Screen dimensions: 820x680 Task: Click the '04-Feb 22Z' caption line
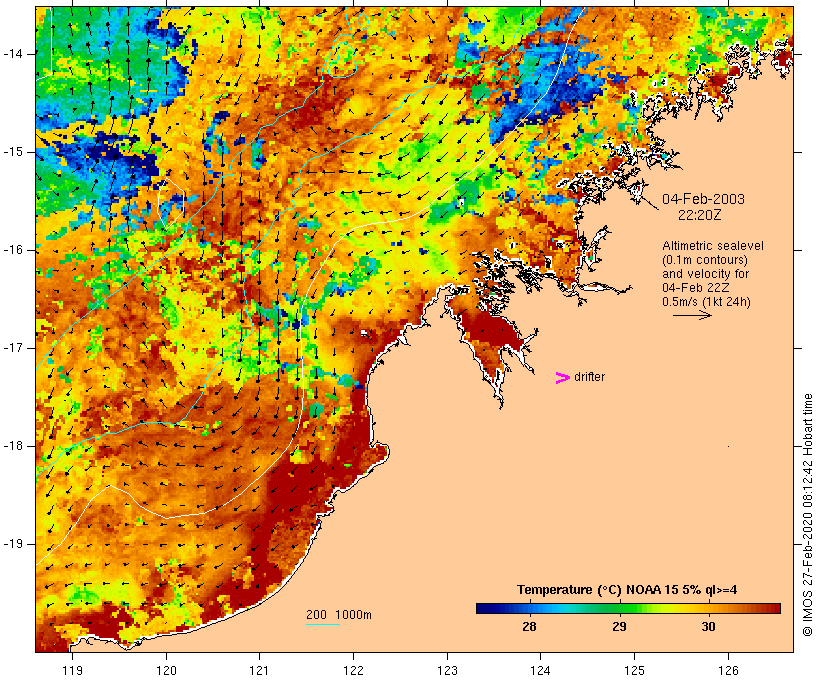pyautogui.click(x=696, y=288)
